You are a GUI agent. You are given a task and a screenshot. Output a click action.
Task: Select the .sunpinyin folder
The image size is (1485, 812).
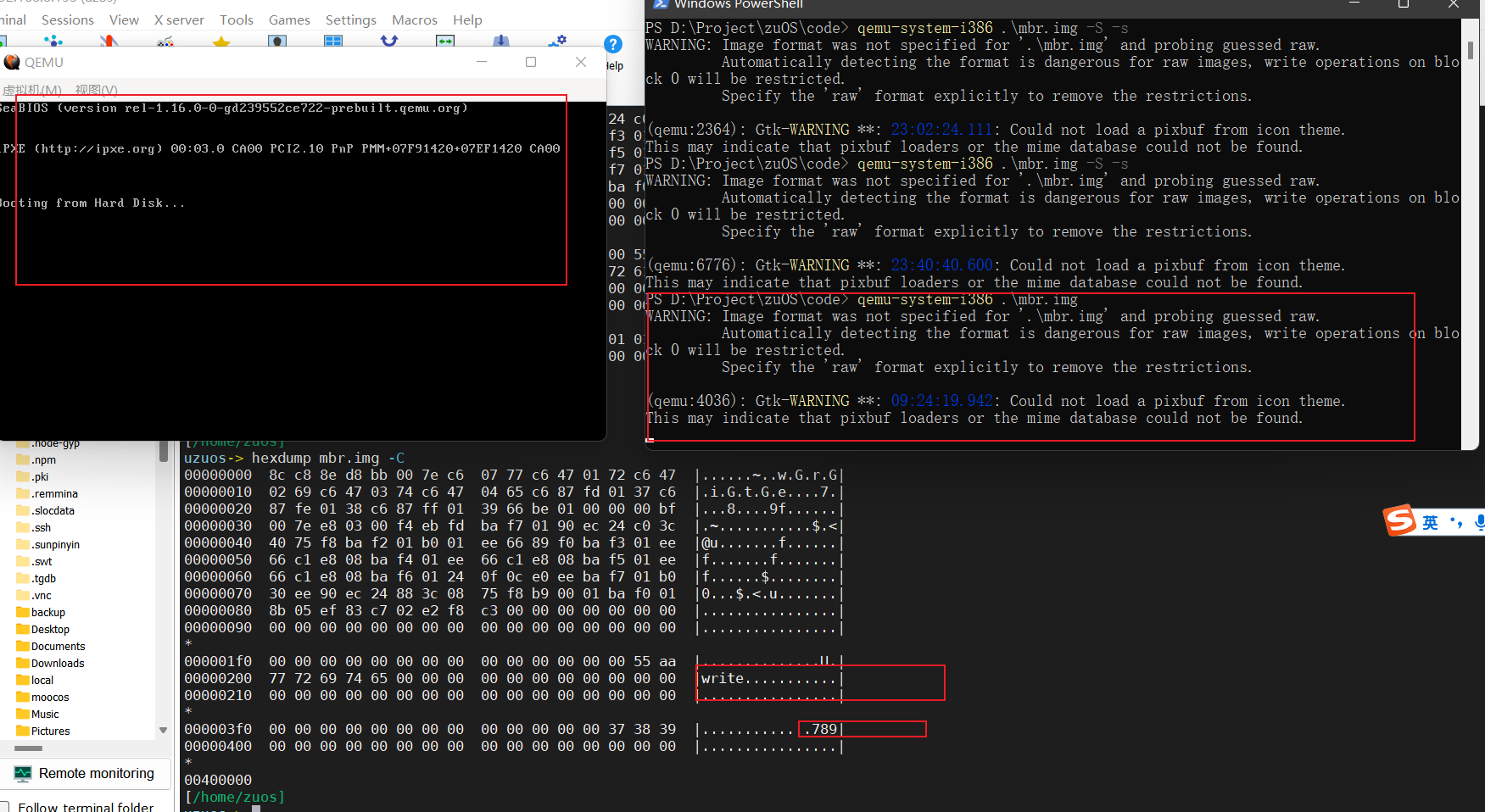coord(48,545)
